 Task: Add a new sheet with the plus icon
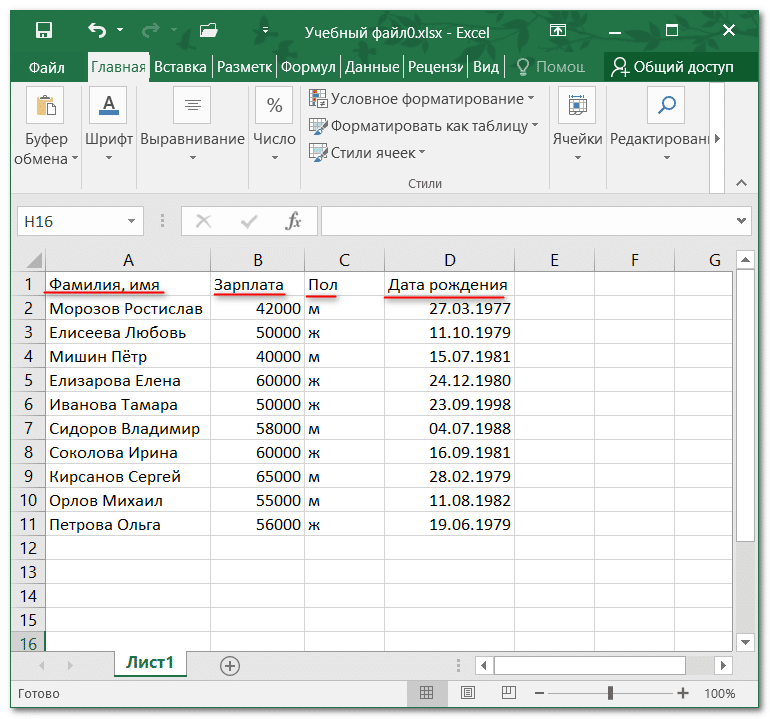coord(230,666)
